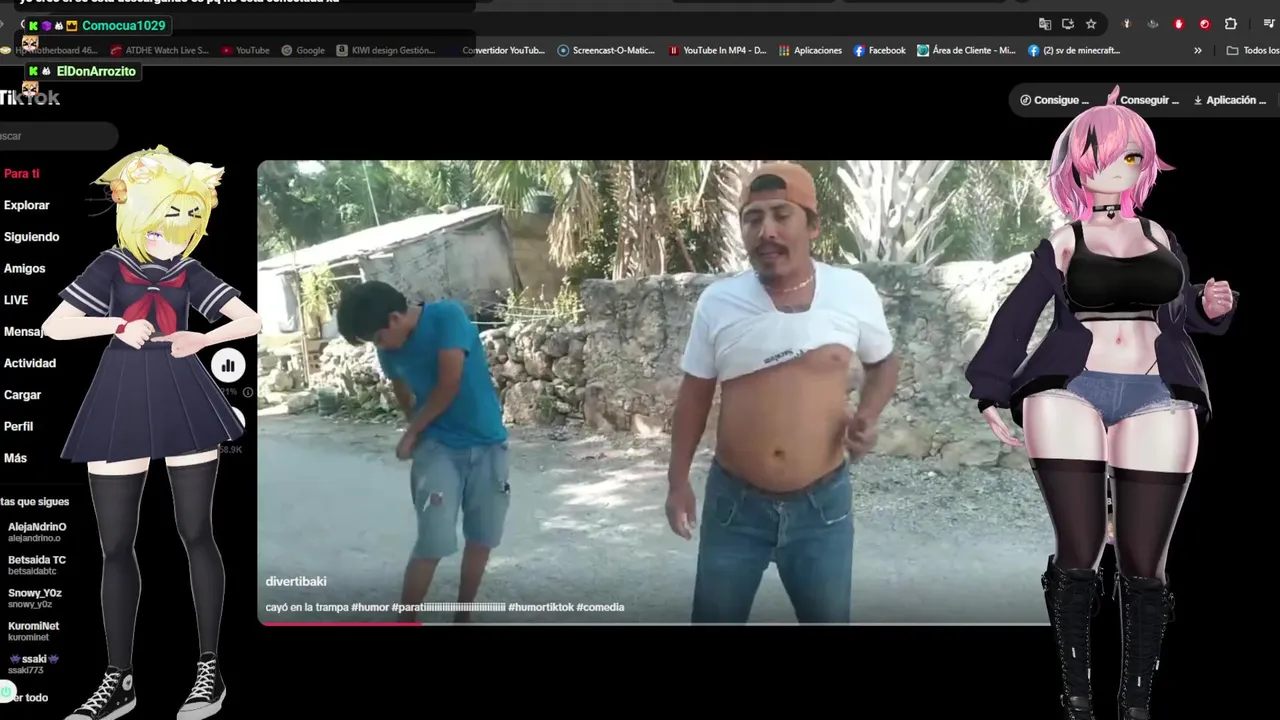Open Todos los marcadores folder

pos(1253,50)
